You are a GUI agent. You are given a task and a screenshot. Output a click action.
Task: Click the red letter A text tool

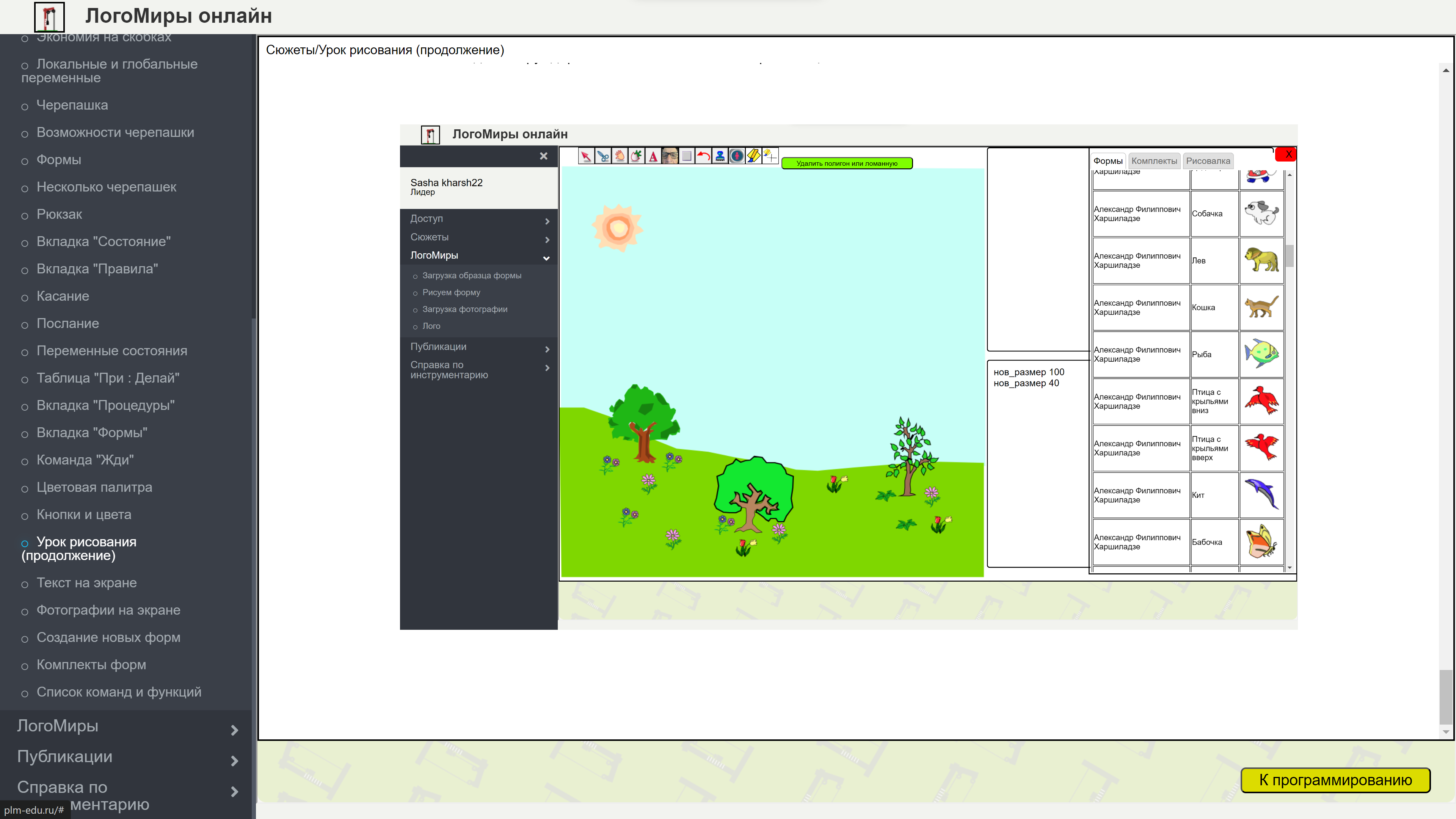653,156
